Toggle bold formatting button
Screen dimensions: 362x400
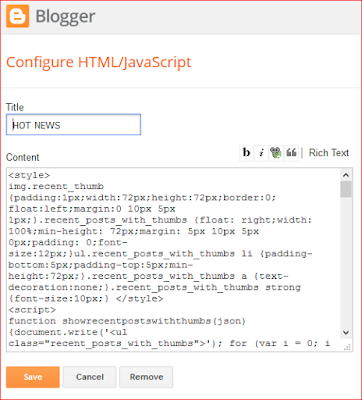246,153
